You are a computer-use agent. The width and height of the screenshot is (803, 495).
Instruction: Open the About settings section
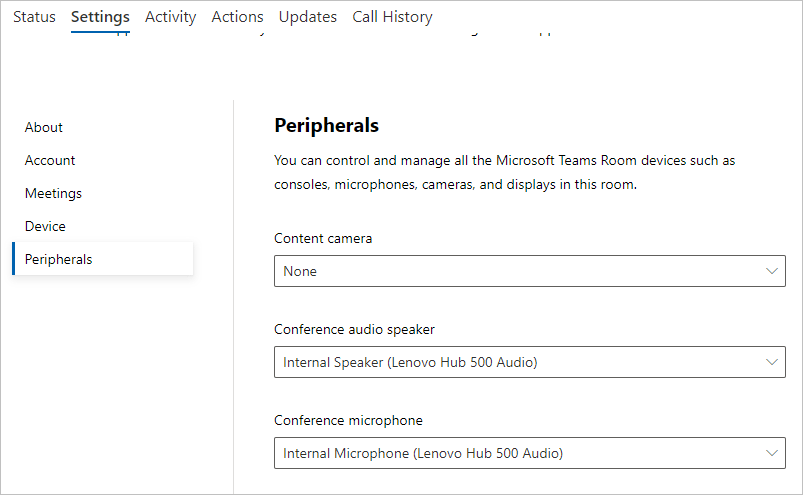44,127
